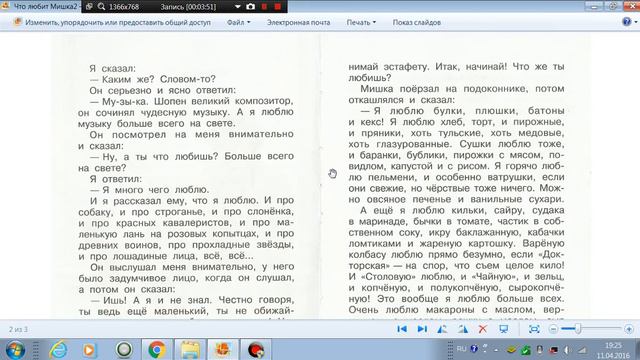Image resolution: width=640 pixels, height=360 pixels.
Task: Start slideshow from bottom monitor icon
Action: pyautogui.click(x=504, y=329)
